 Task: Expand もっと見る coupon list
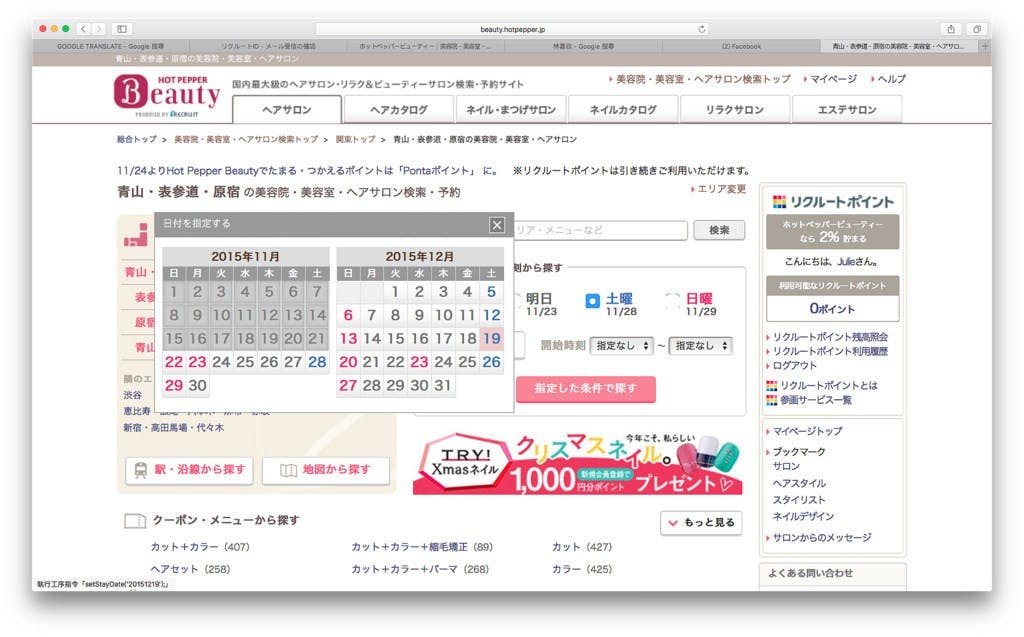coord(701,523)
